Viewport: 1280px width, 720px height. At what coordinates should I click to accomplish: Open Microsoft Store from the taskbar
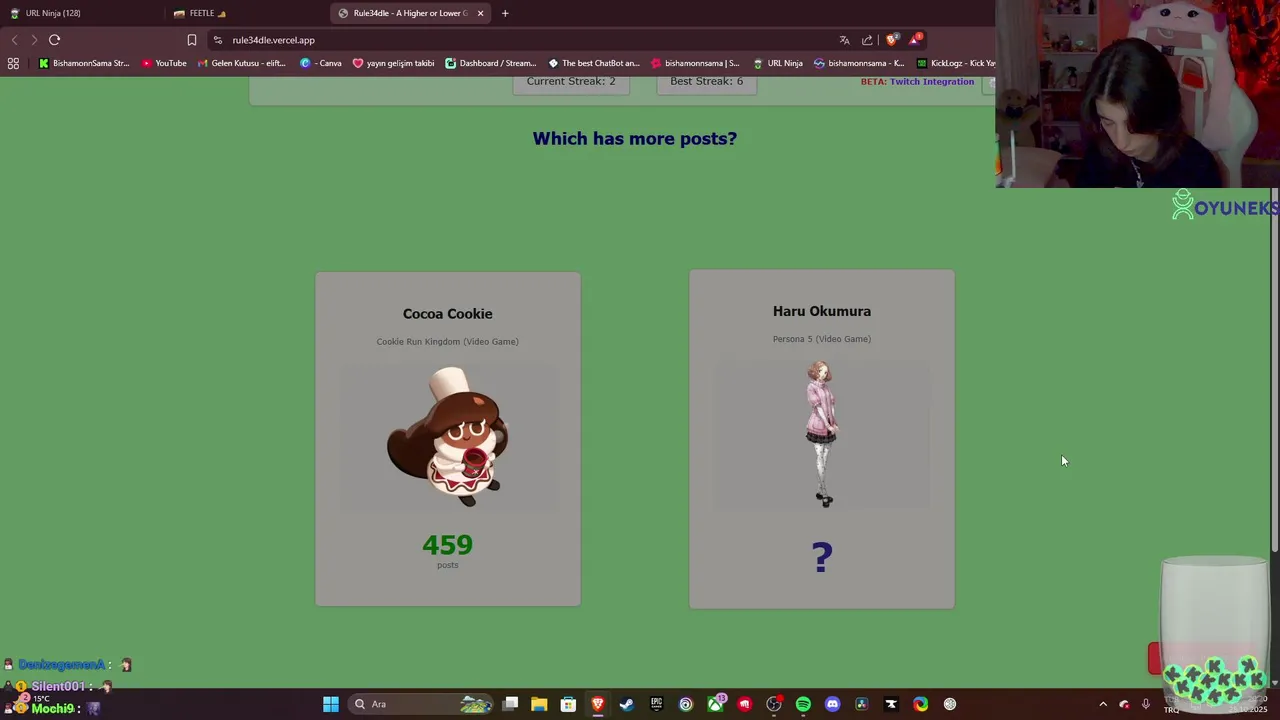pos(568,704)
